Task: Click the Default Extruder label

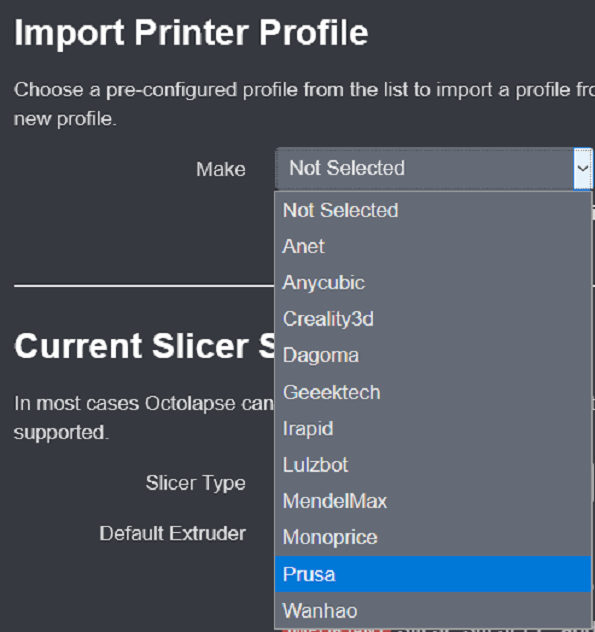Action: (x=173, y=534)
